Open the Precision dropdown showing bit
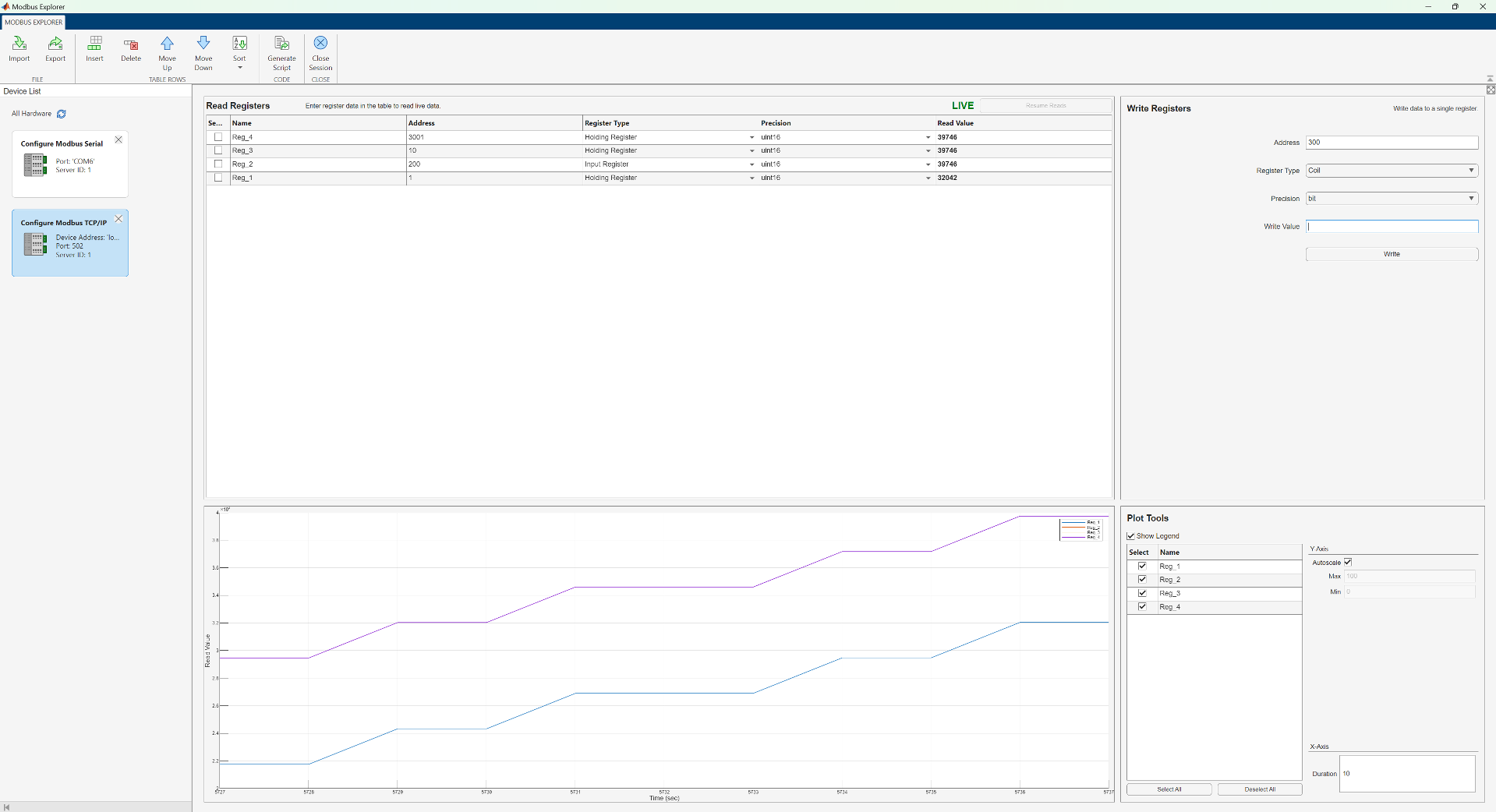Screen dimensions: 1496x812 click(x=1472, y=198)
